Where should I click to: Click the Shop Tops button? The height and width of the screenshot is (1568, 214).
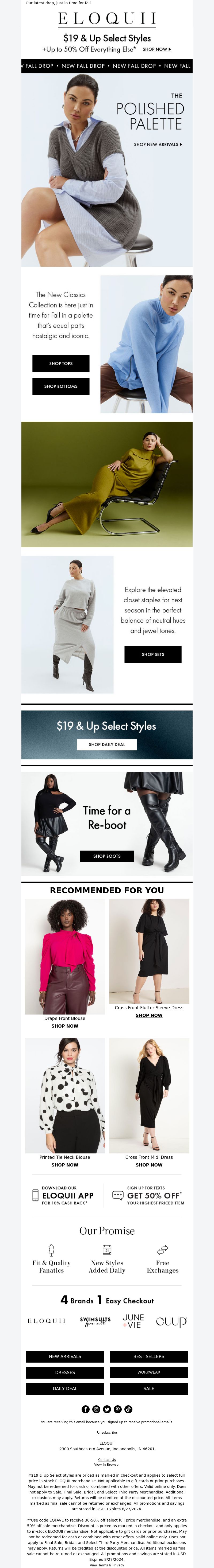tap(61, 363)
